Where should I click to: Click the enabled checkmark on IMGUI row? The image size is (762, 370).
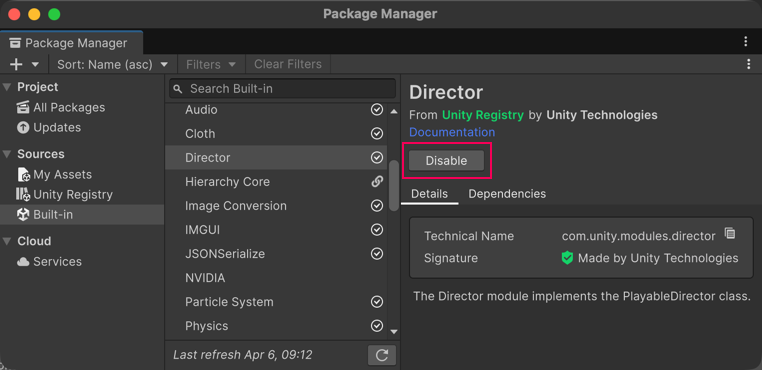(x=377, y=229)
